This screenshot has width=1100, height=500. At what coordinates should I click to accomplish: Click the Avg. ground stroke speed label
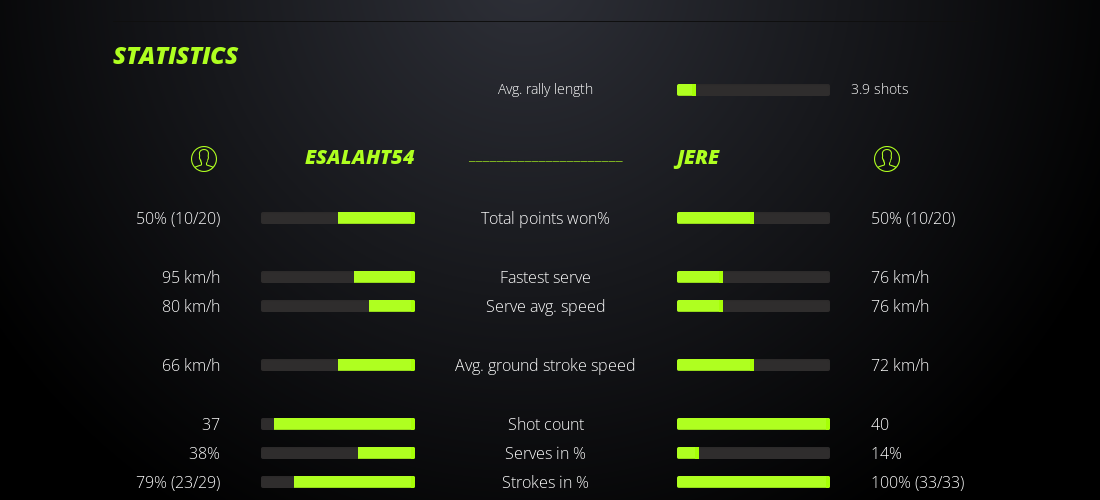(545, 365)
